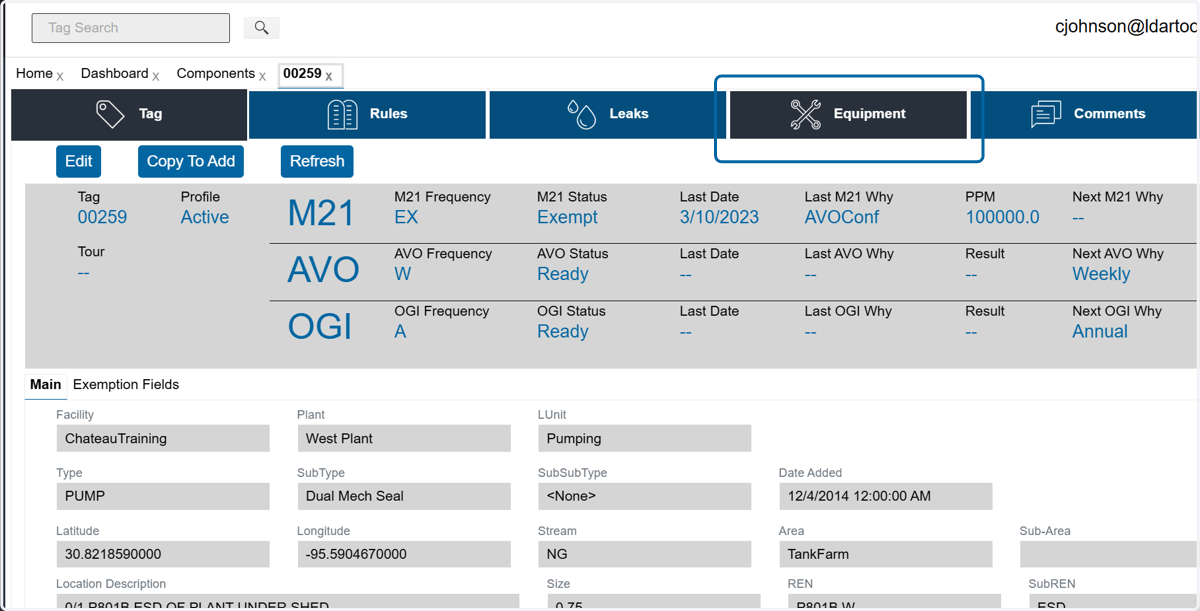
Task: Open the Equipment section
Action: pos(848,115)
